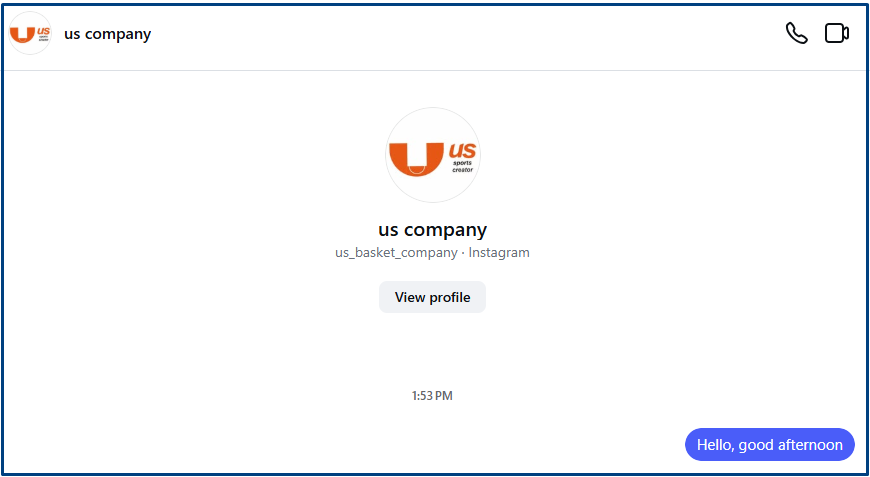Open the conversation details via the header avatar
870x477 pixels.
coord(30,34)
